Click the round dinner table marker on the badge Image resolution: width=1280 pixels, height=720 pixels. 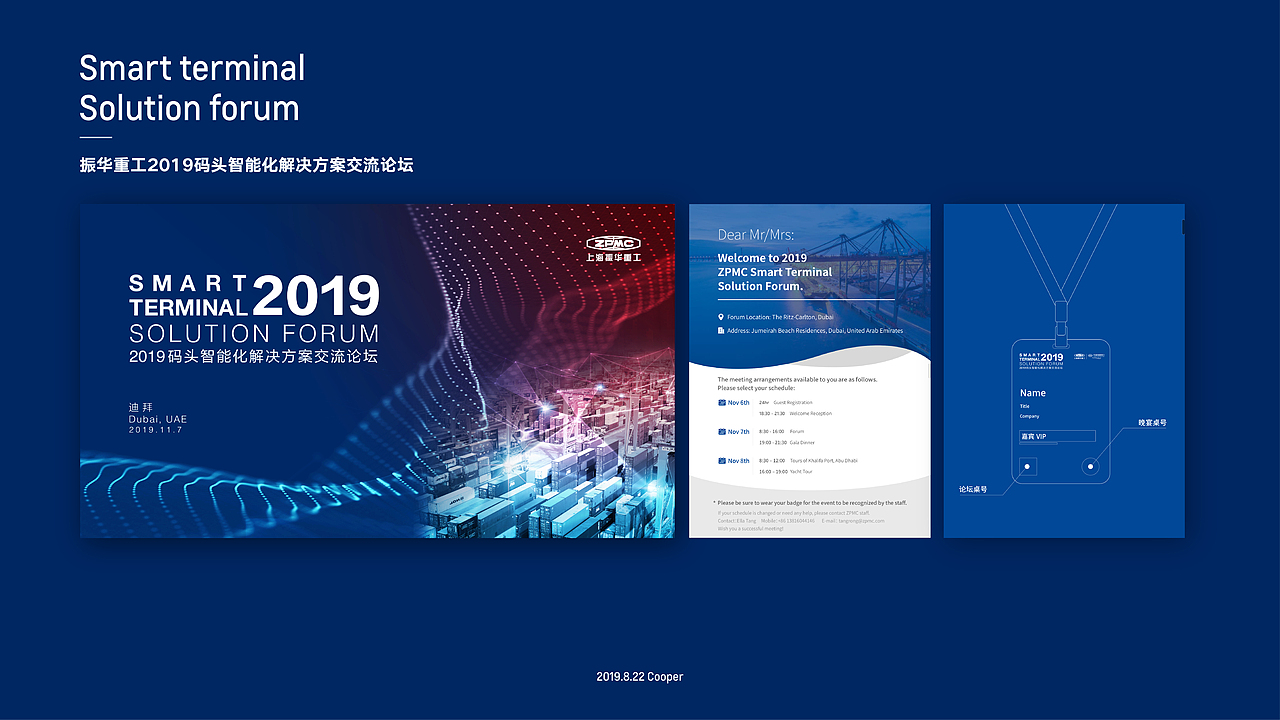[1091, 466]
